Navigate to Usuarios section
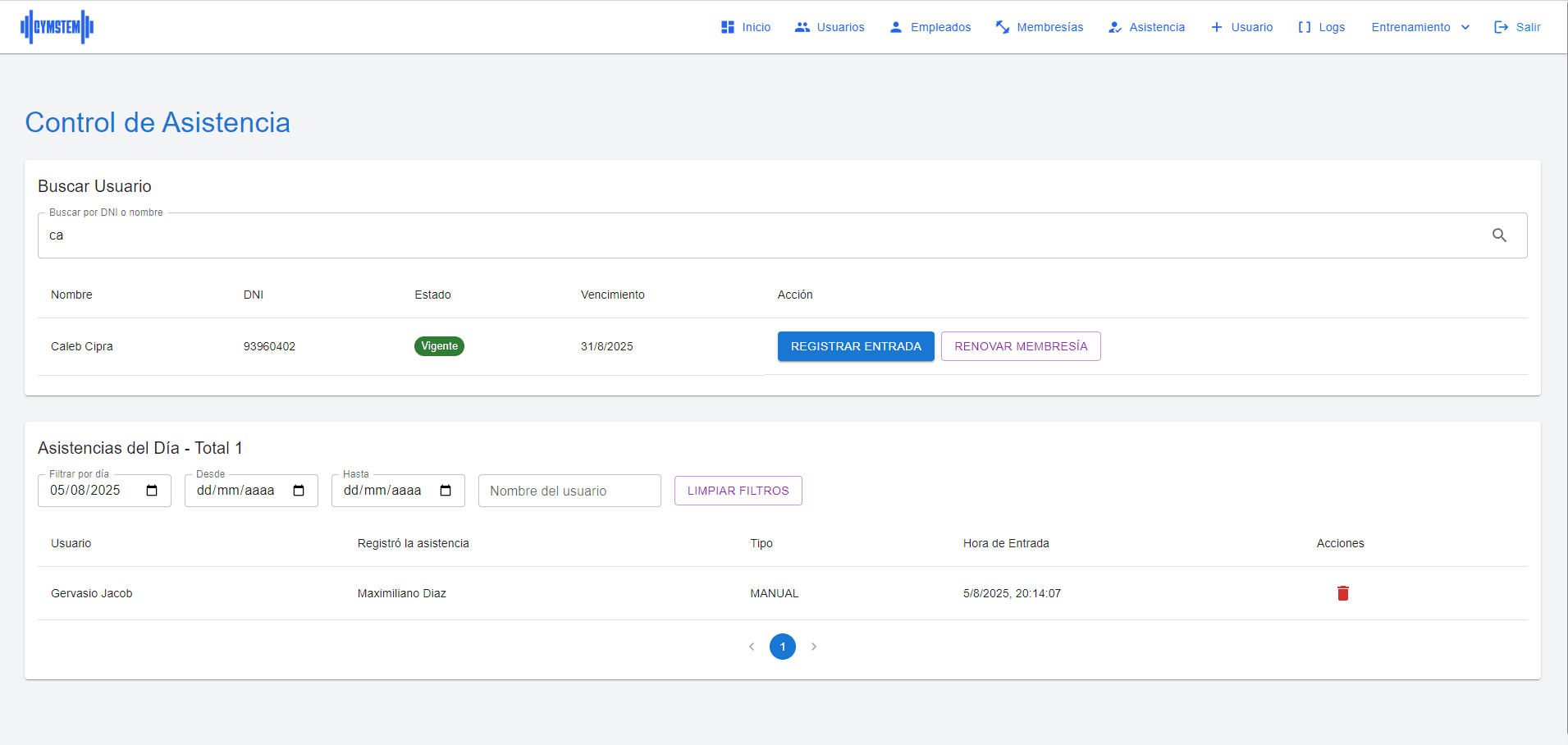The height and width of the screenshot is (745, 1568). tap(830, 27)
